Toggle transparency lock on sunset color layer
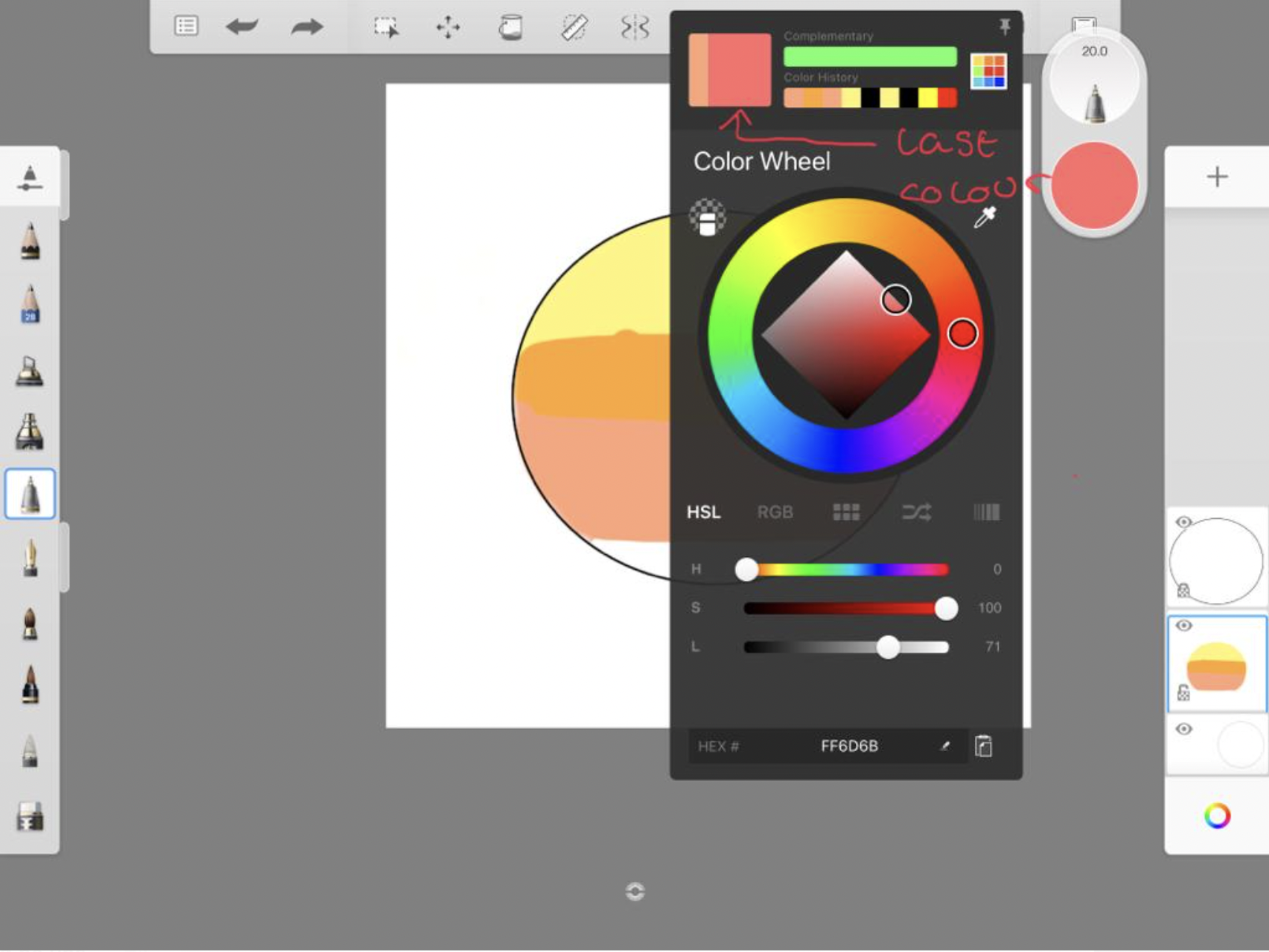Screen dimensions: 1269x952 coord(1183,693)
